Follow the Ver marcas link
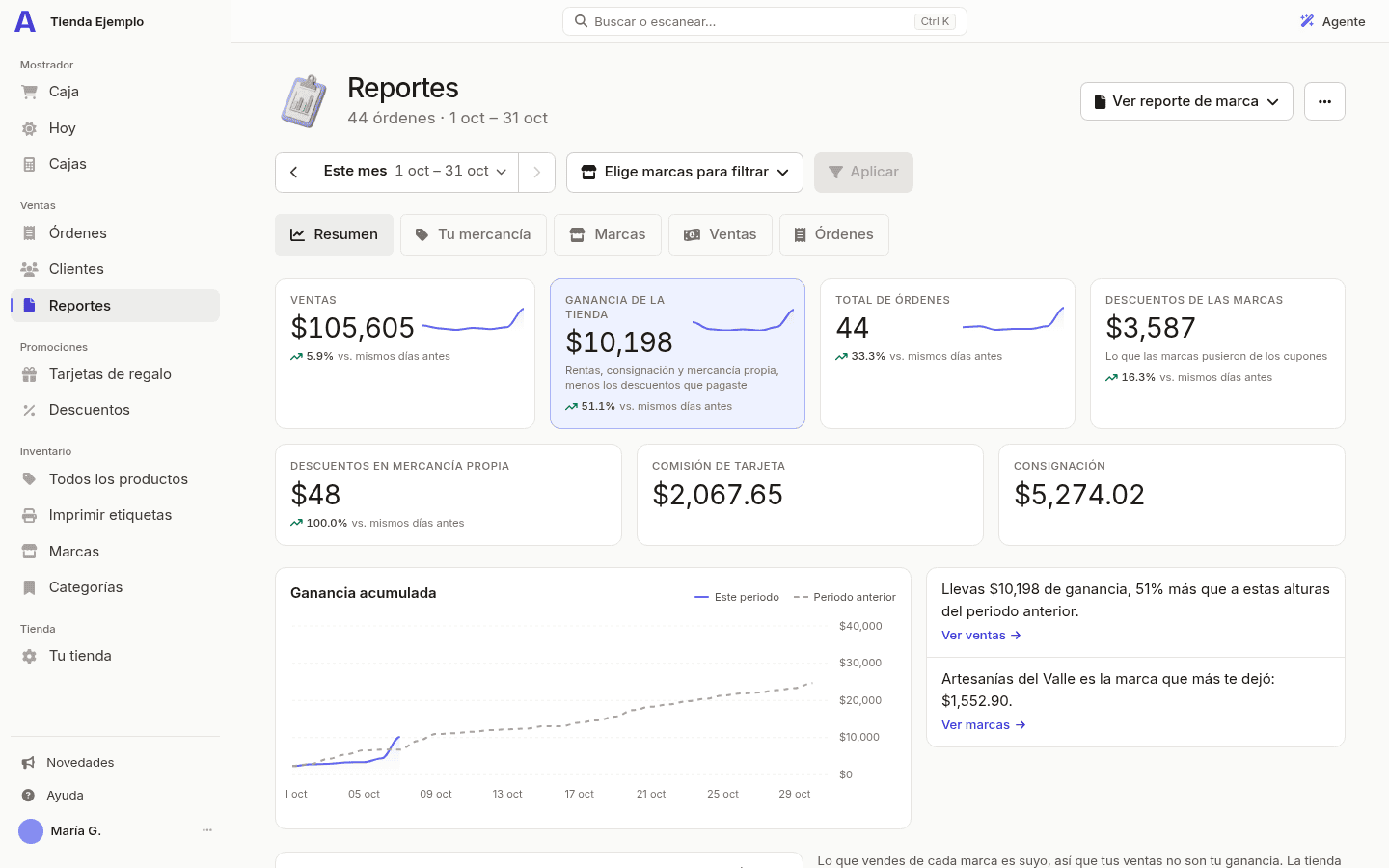Image resolution: width=1389 pixels, height=868 pixels. click(983, 725)
